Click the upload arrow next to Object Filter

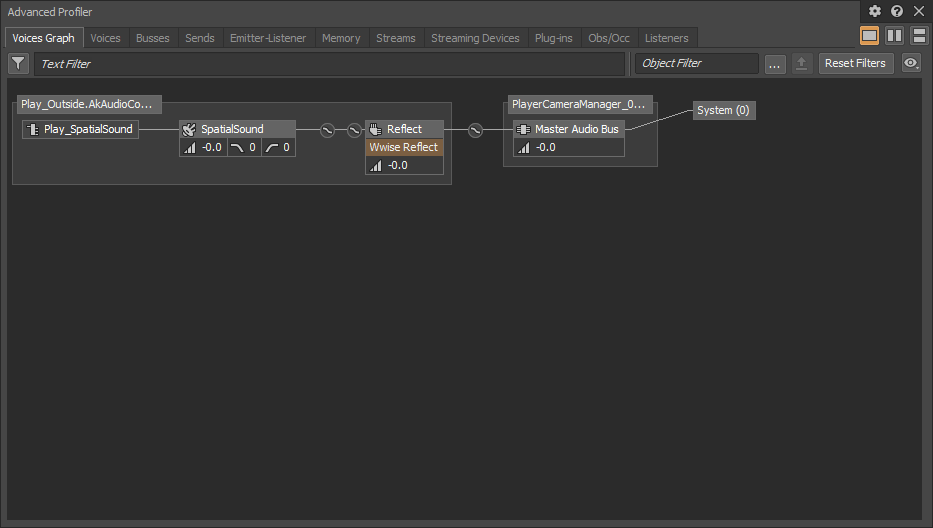tap(801, 63)
